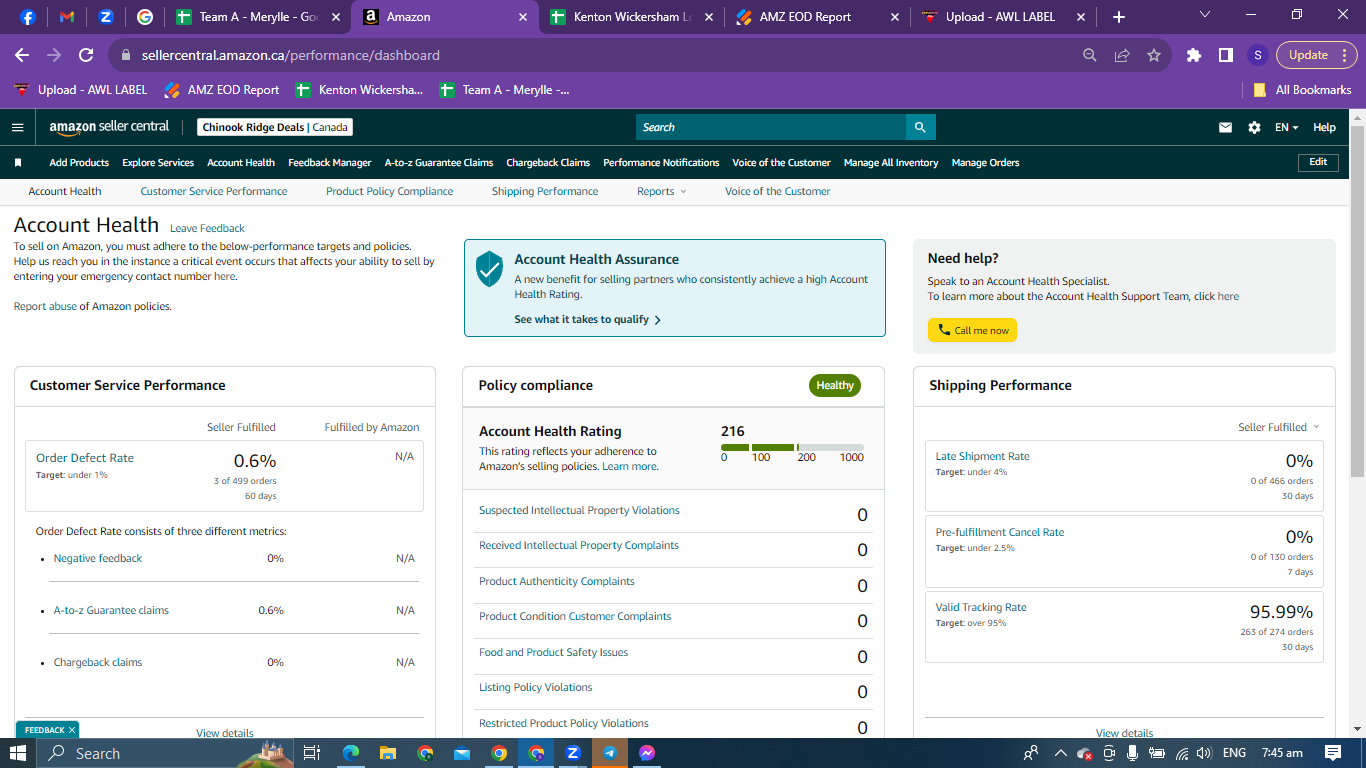
Task: Open the Chrome menu beside Update
Action: point(1345,55)
